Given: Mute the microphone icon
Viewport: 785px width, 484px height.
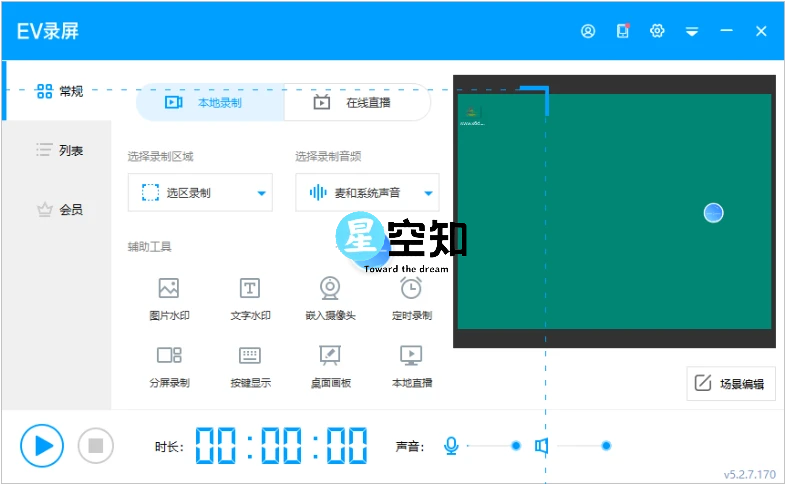Looking at the screenshot, I should coord(451,445).
